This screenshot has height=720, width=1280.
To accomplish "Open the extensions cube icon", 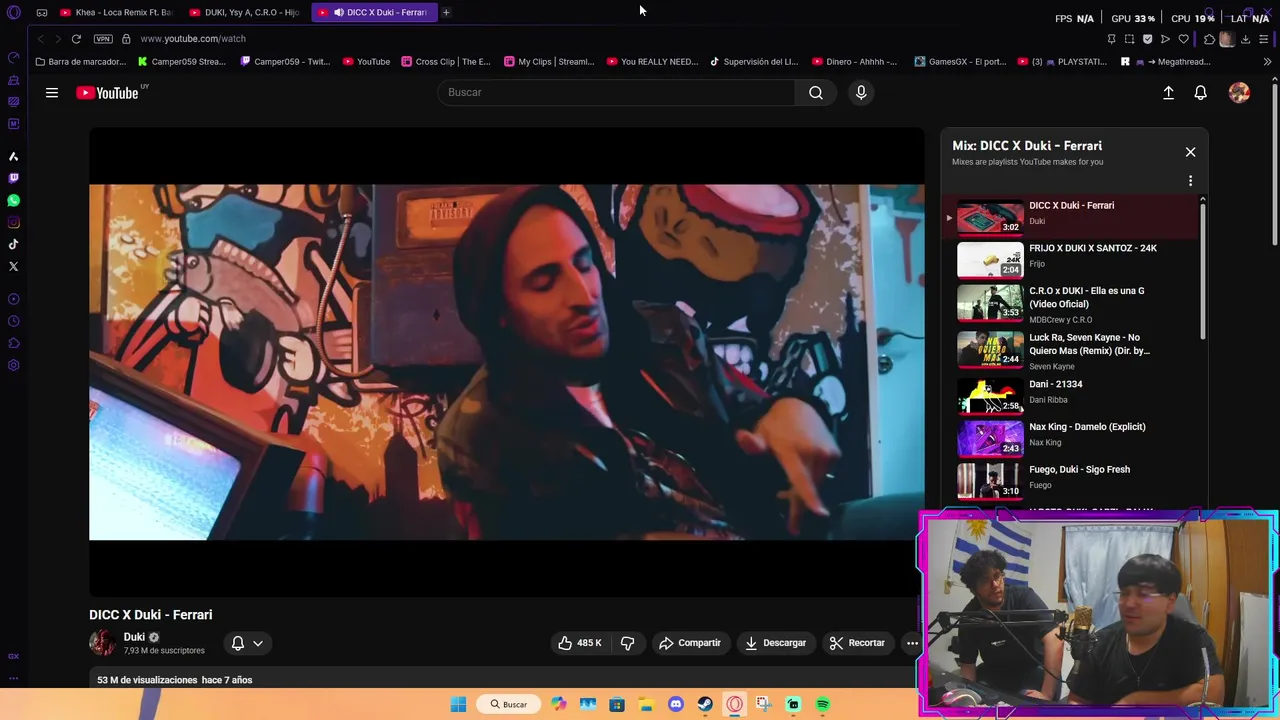I will point(1209,39).
